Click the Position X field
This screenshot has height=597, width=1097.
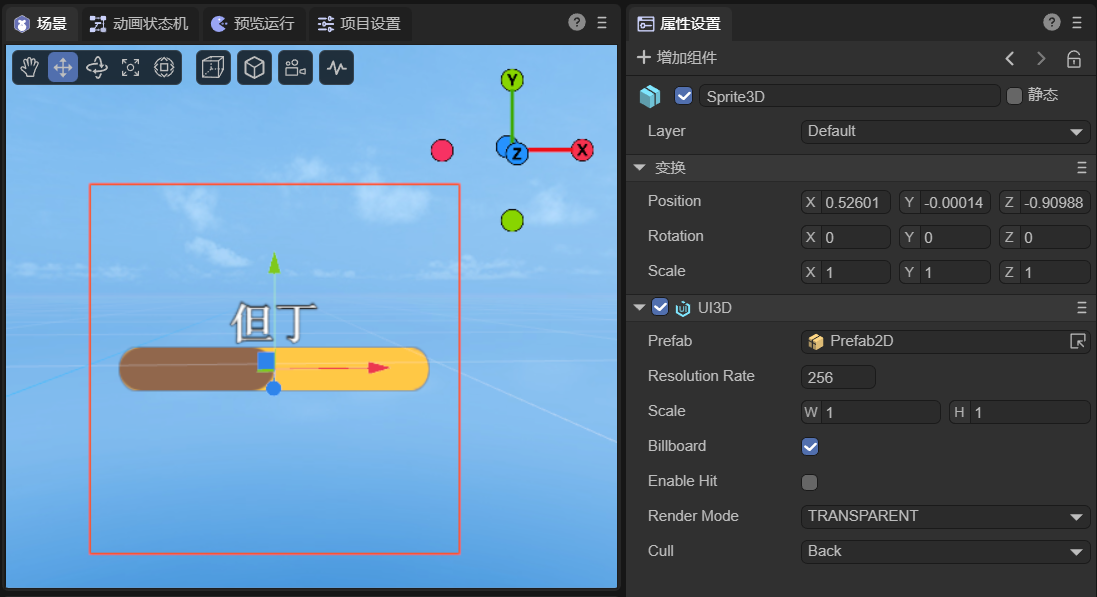[x=846, y=202]
